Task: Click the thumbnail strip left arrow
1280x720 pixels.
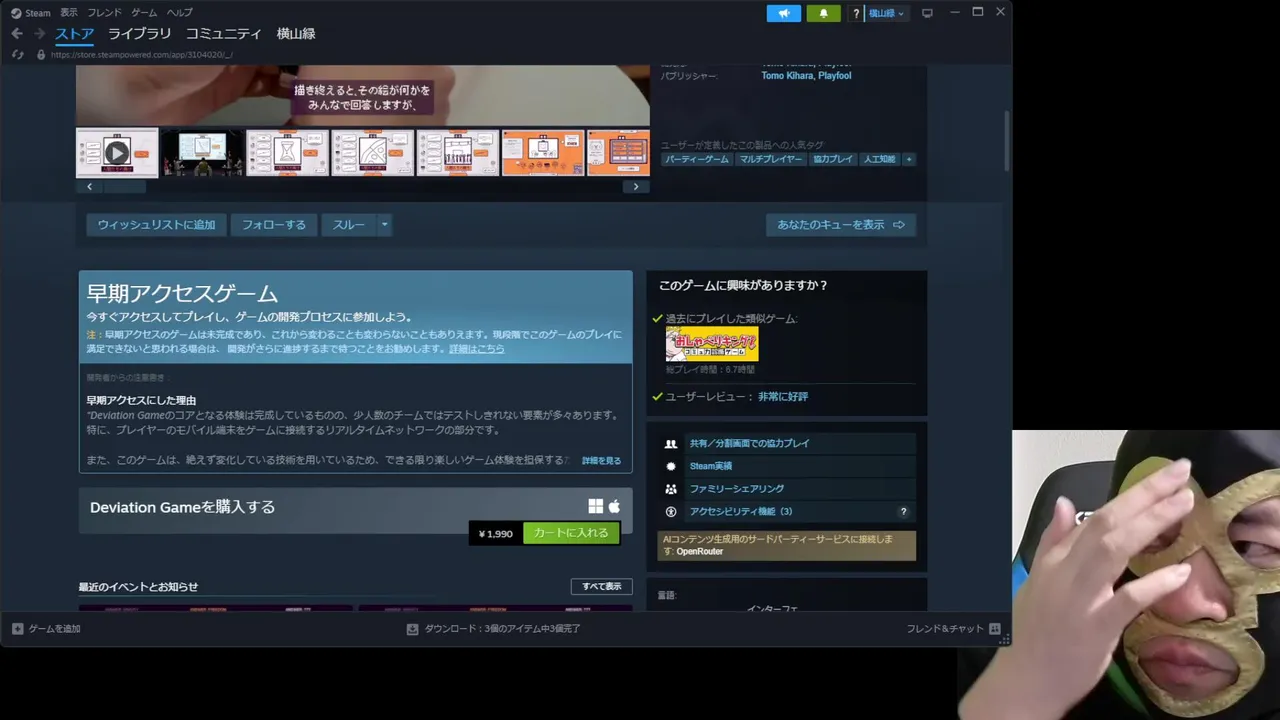Action: point(89,187)
